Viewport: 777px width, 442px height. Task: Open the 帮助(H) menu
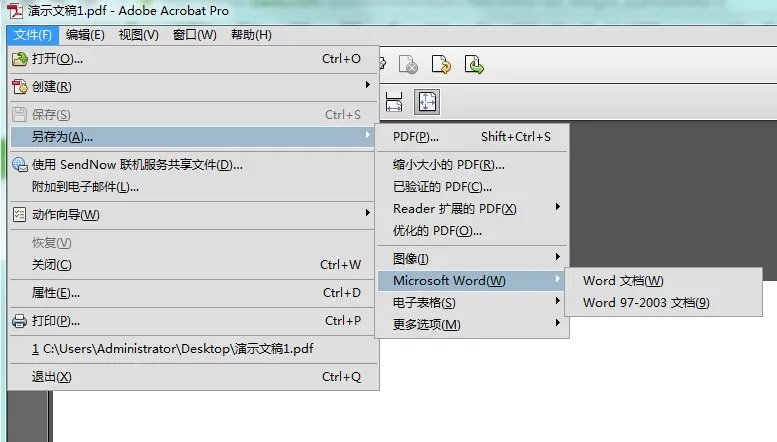click(251, 35)
